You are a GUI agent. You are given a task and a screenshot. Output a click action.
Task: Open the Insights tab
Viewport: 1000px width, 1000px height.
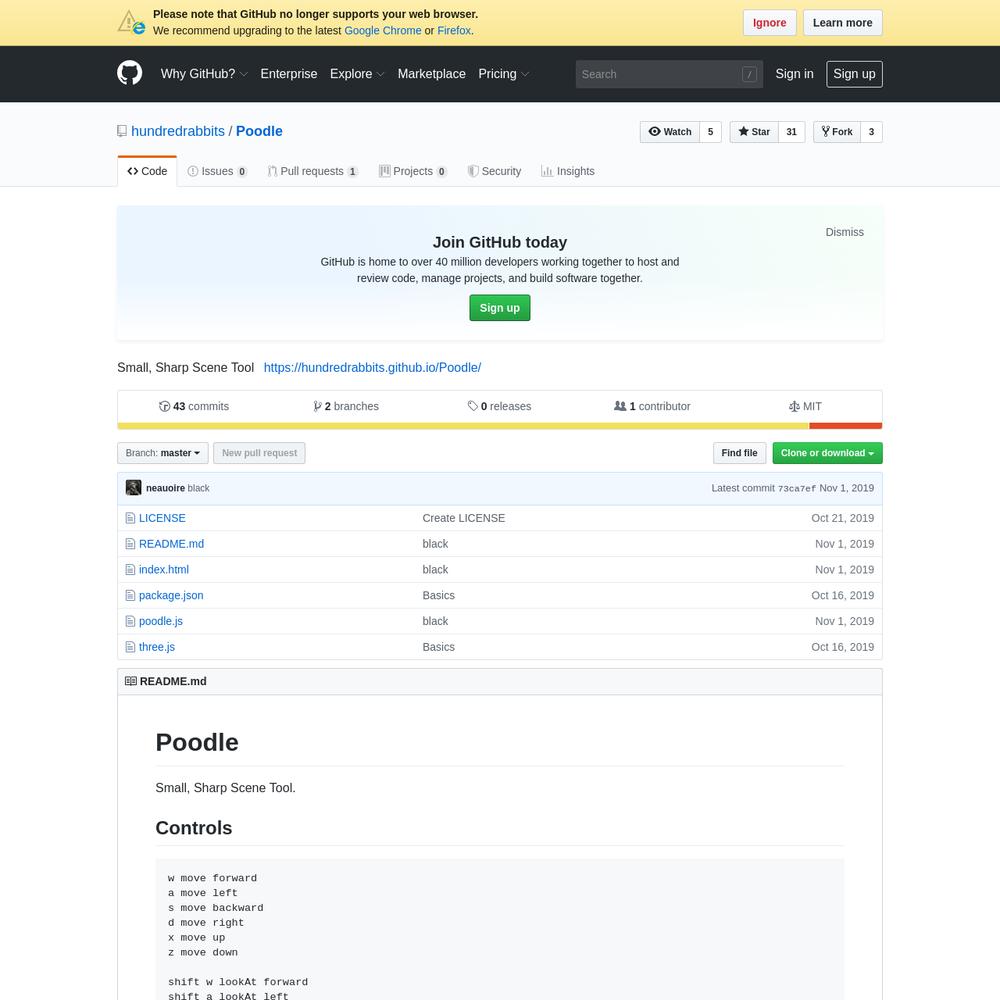tap(568, 172)
